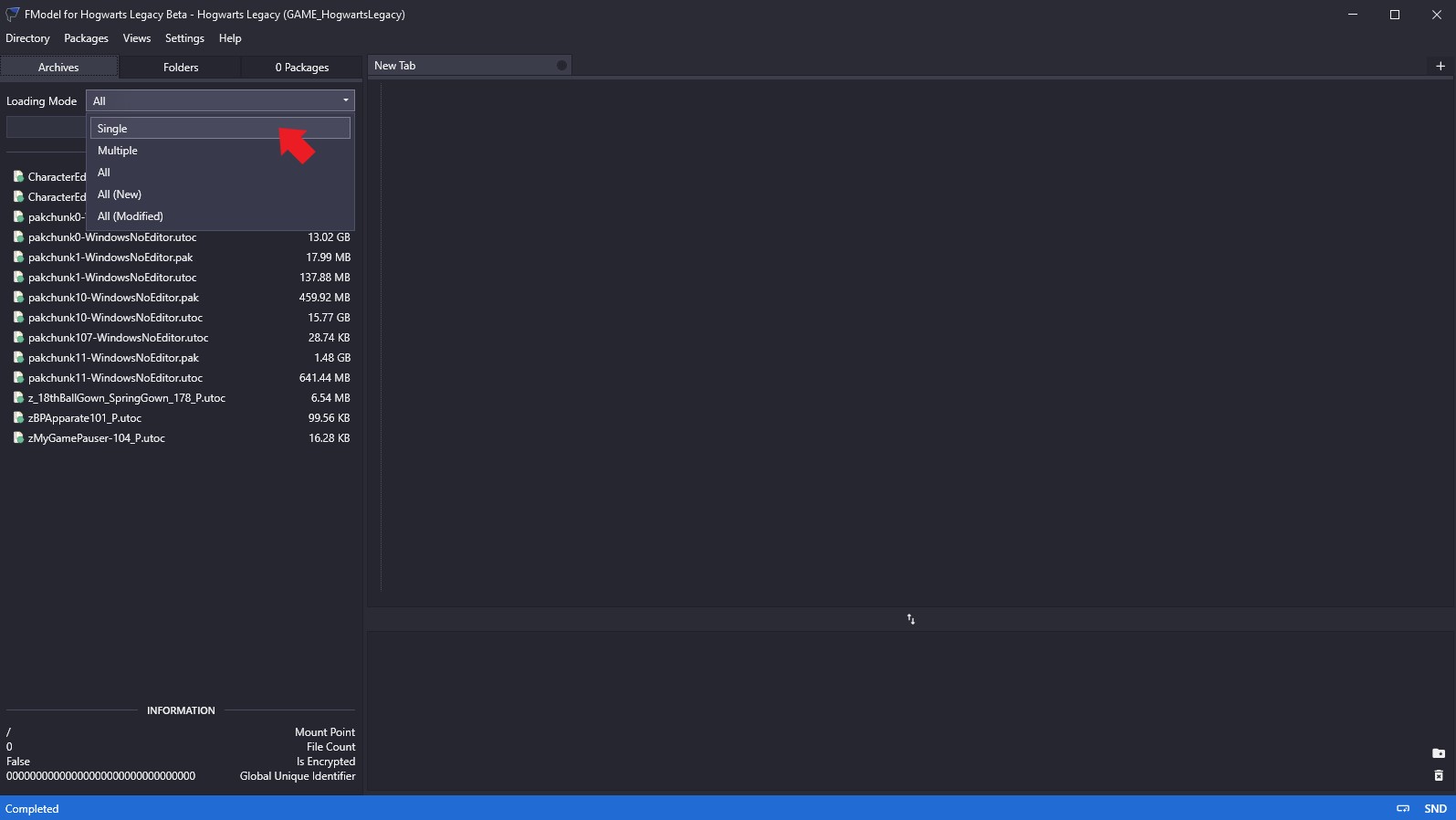Click the FModel app icon in title bar
The height and width of the screenshot is (820, 1456).
pos(13,14)
